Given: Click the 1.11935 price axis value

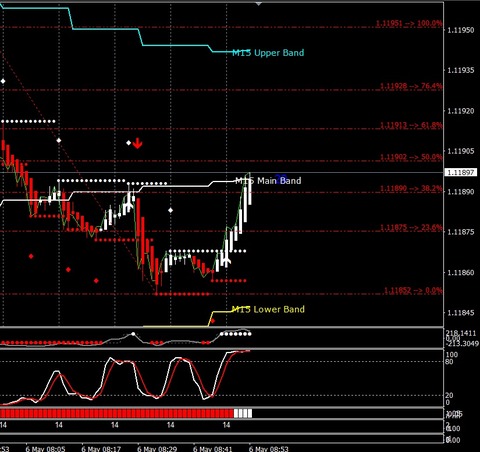Looking at the screenshot, I should 460,70.
